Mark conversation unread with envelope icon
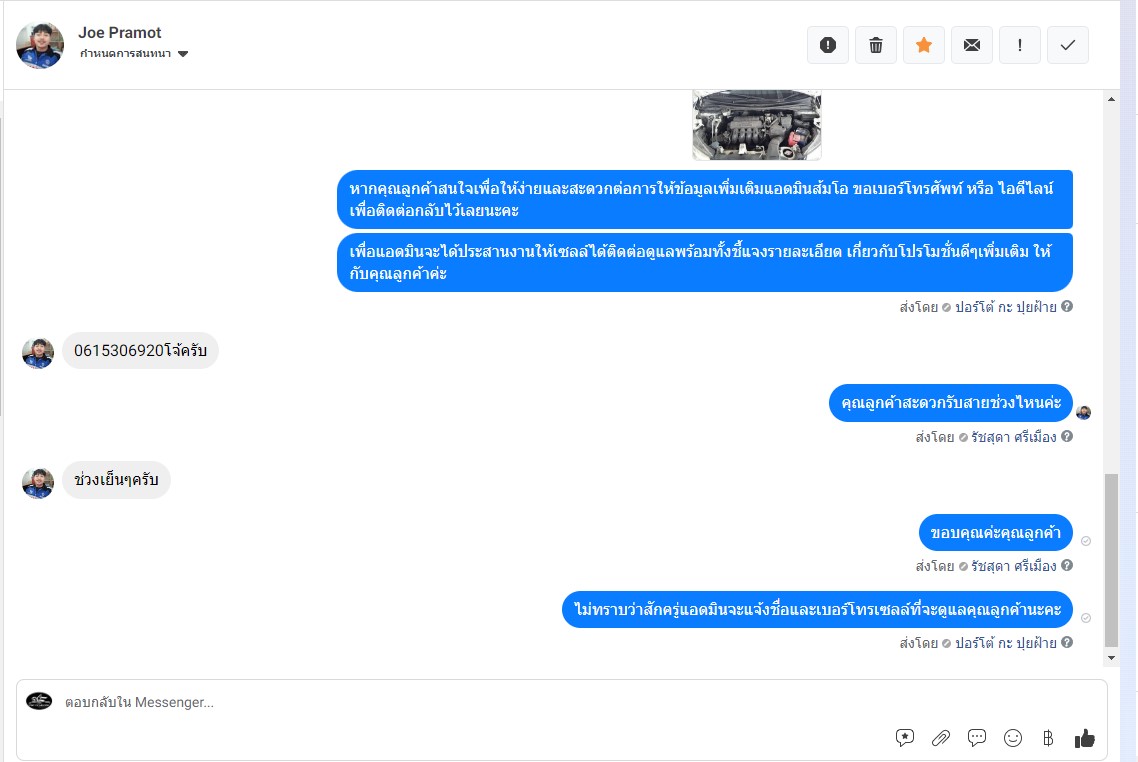 972,45
